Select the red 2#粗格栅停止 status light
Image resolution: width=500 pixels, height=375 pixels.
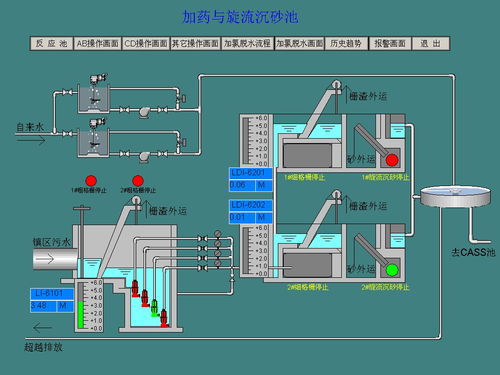tap(138, 181)
